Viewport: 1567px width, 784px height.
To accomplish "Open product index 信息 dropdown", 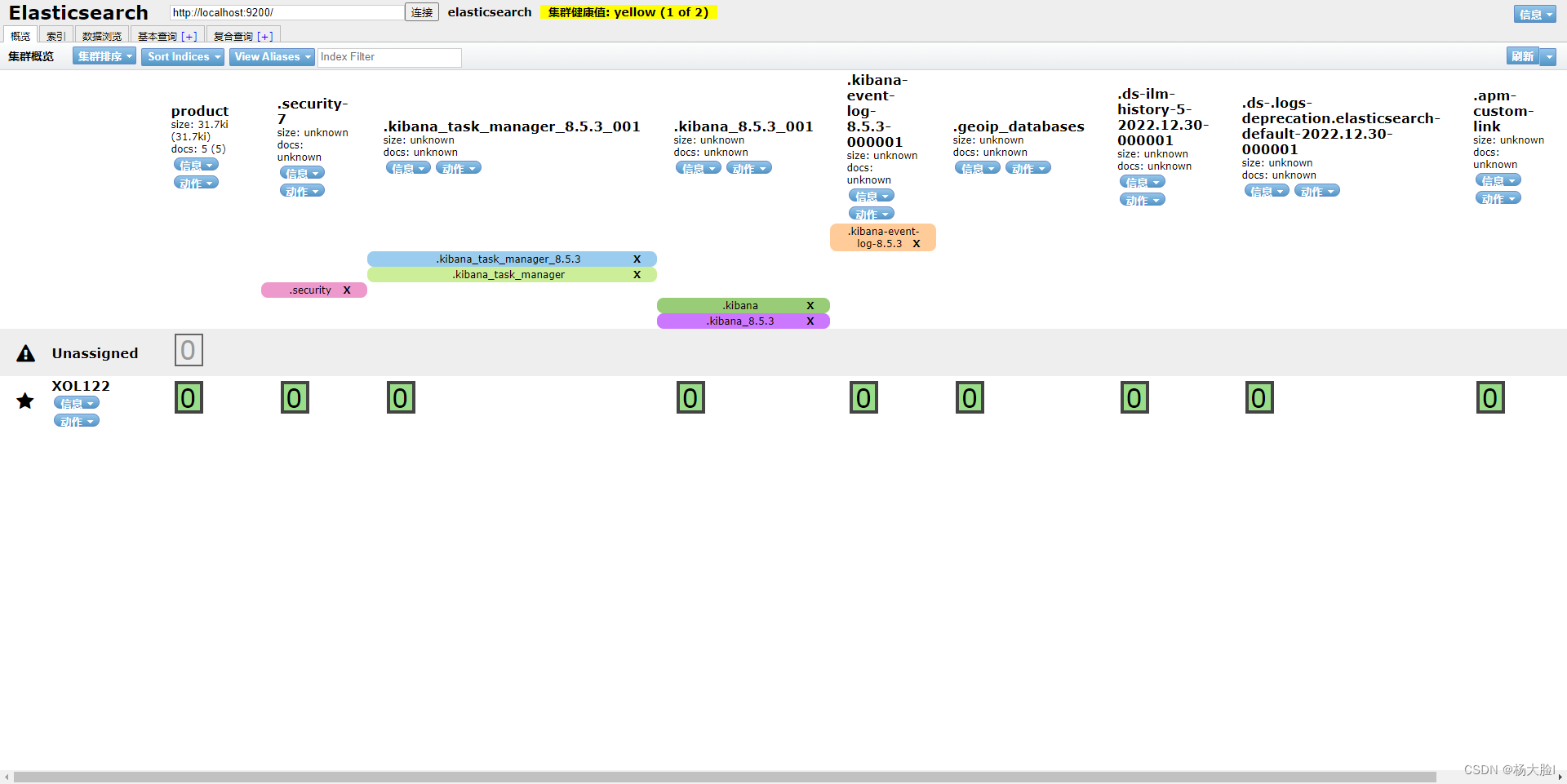I will pos(196,165).
